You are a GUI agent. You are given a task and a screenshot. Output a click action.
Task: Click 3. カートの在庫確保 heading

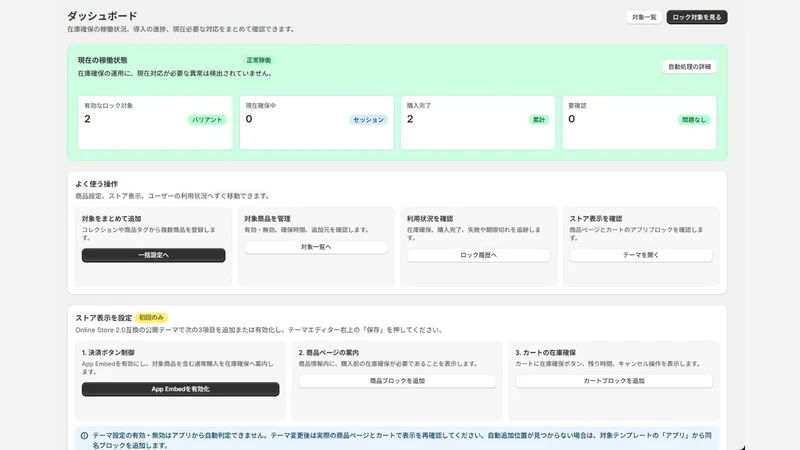tap(545, 353)
